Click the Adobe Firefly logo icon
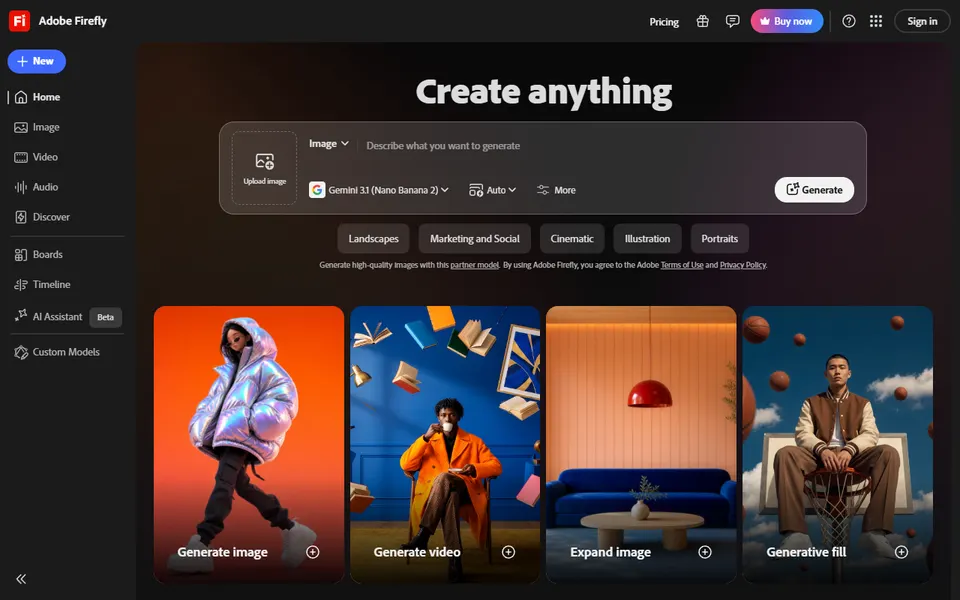This screenshot has height=600, width=960. [x=20, y=21]
